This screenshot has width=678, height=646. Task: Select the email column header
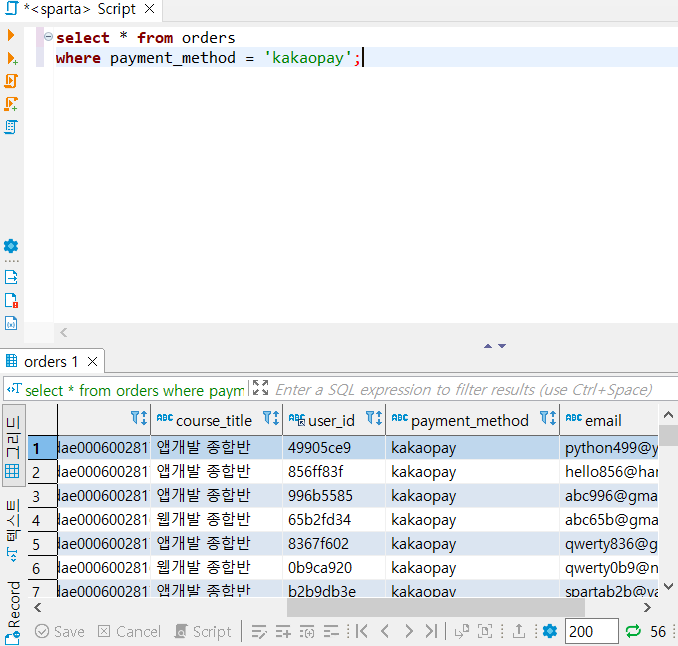(603, 420)
